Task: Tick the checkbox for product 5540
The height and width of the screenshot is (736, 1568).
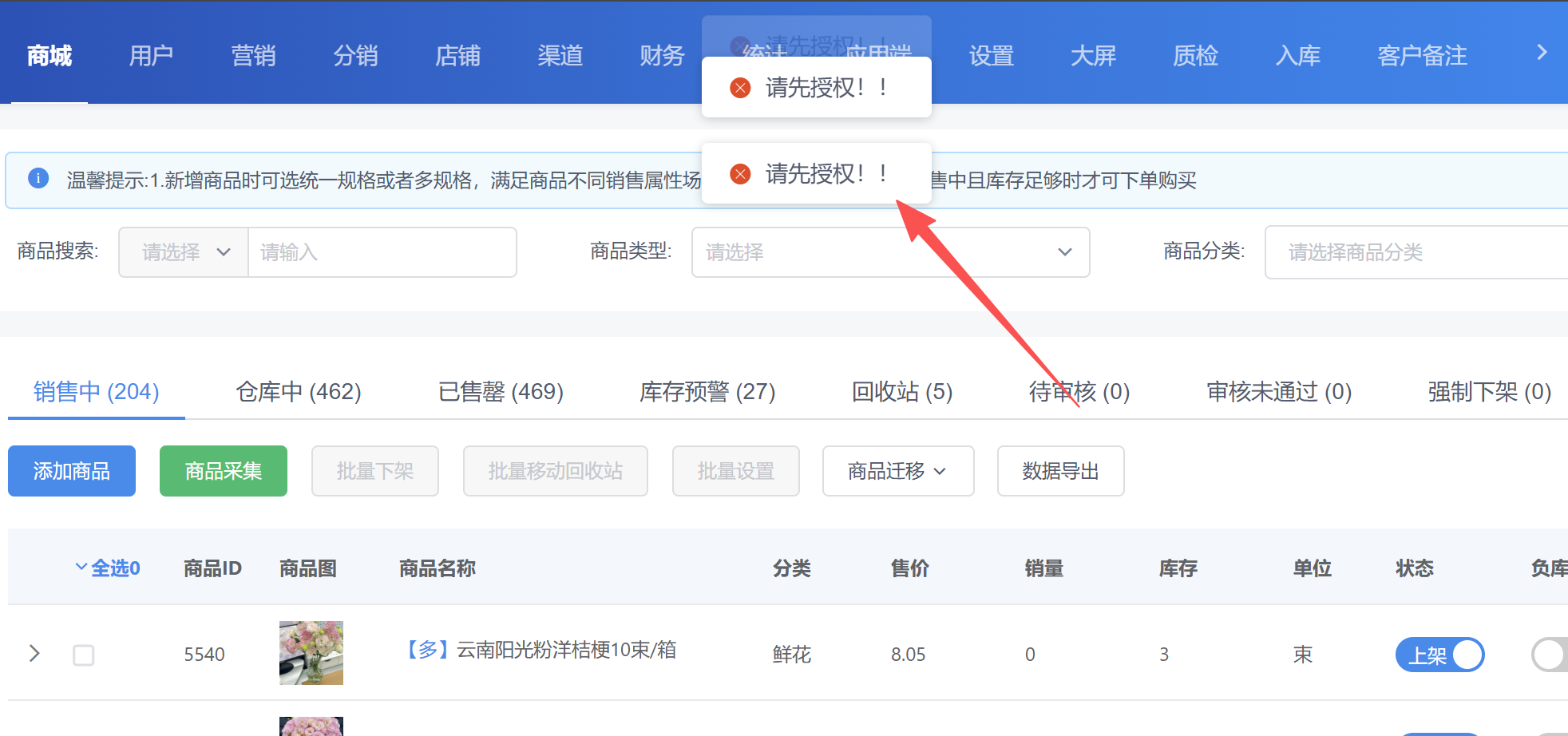Action: (84, 655)
